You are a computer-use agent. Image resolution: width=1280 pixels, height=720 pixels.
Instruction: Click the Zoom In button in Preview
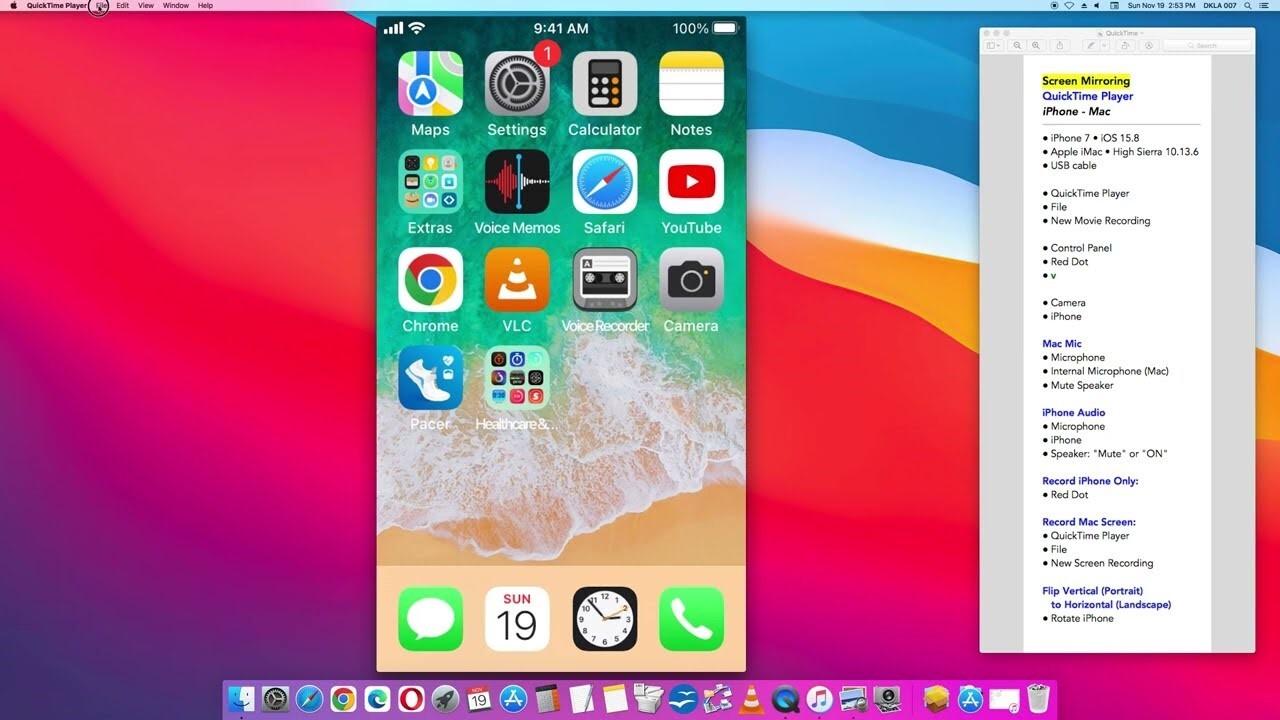1036,45
